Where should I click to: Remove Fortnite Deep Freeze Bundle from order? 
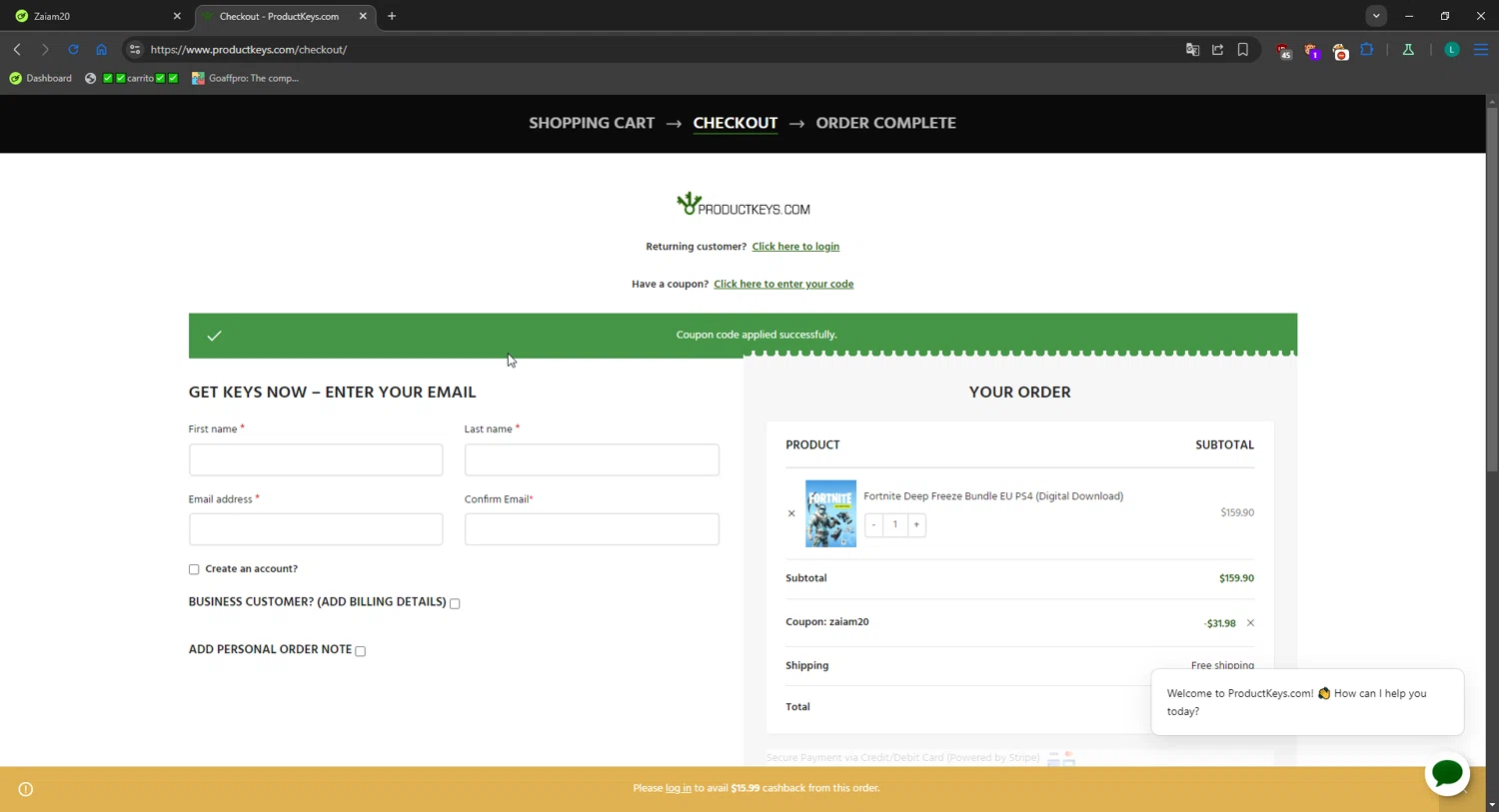791,513
